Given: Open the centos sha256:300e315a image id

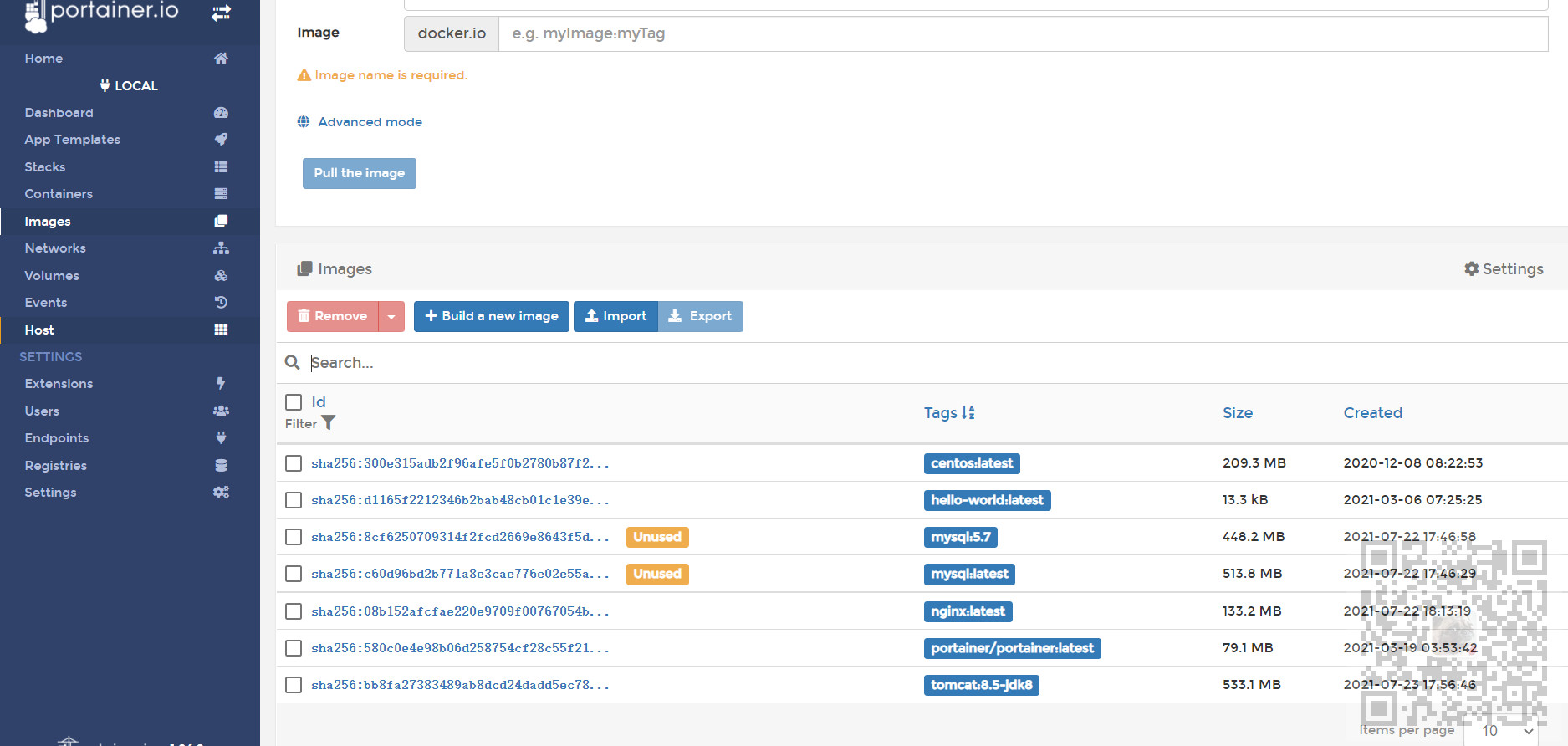Looking at the screenshot, I should tap(460, 463).
